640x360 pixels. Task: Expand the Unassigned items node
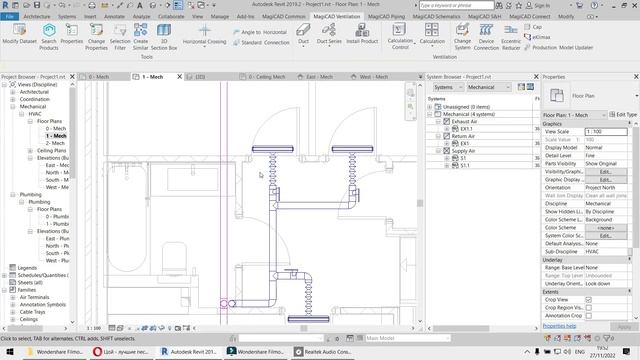(430, 107)
